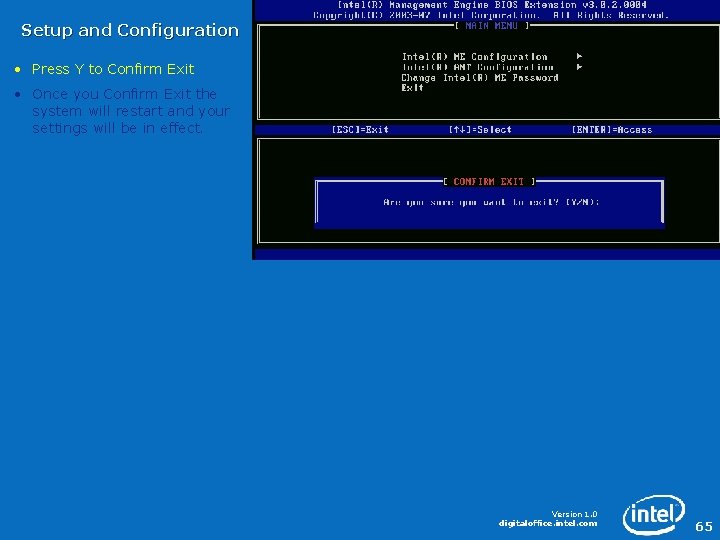The height and width of the screenshot is (540, 720).
Task: Click the Version 1.0 label
Action: click(x=574, y=514)
